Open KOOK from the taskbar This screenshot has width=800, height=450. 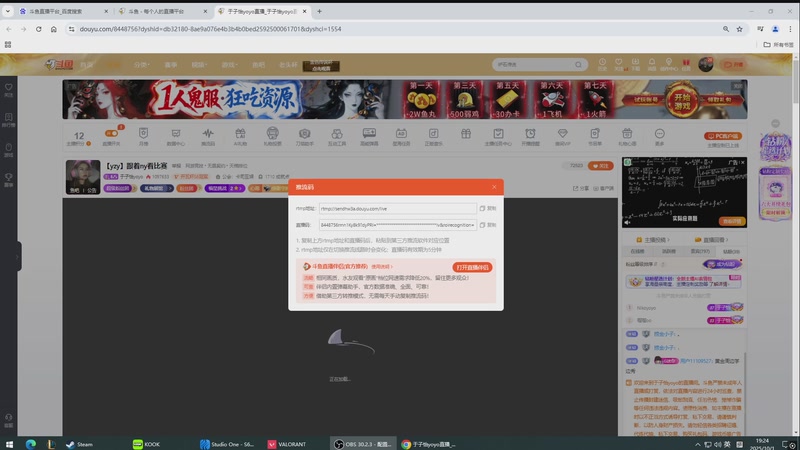147,444
